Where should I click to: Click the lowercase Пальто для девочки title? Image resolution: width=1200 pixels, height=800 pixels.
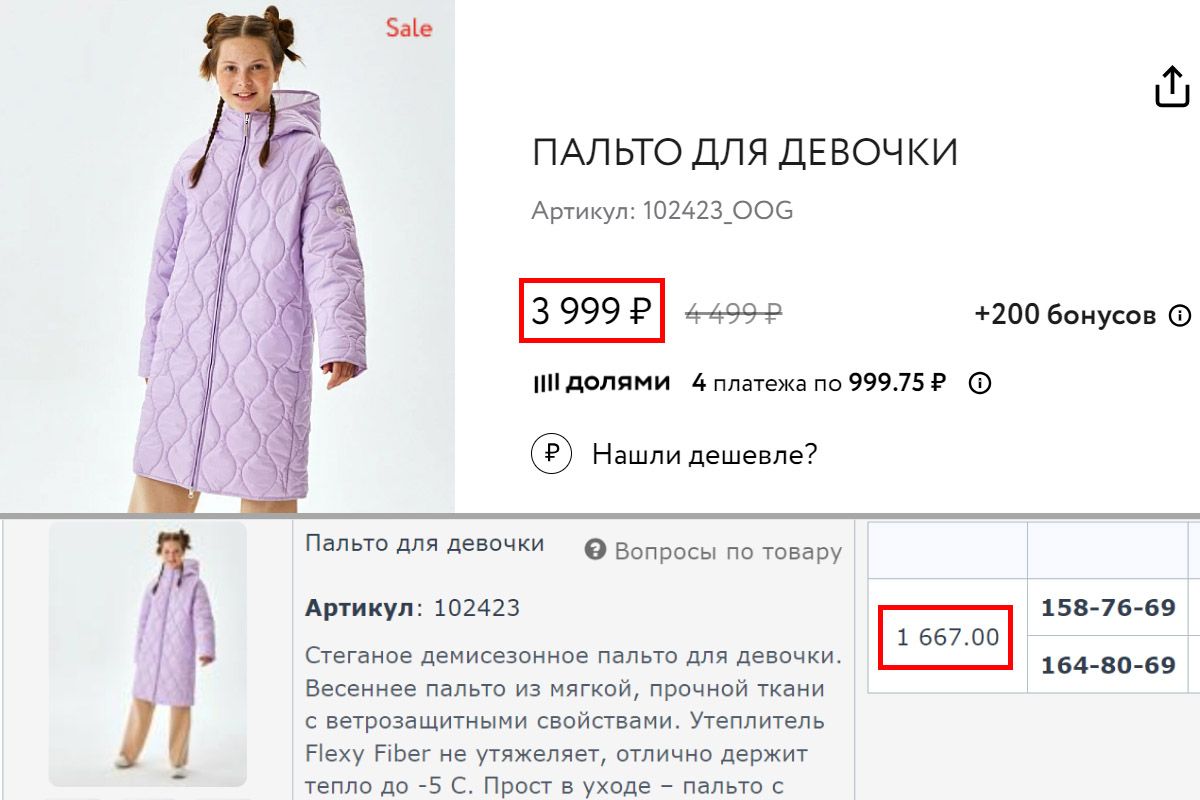tap(425, 543)
